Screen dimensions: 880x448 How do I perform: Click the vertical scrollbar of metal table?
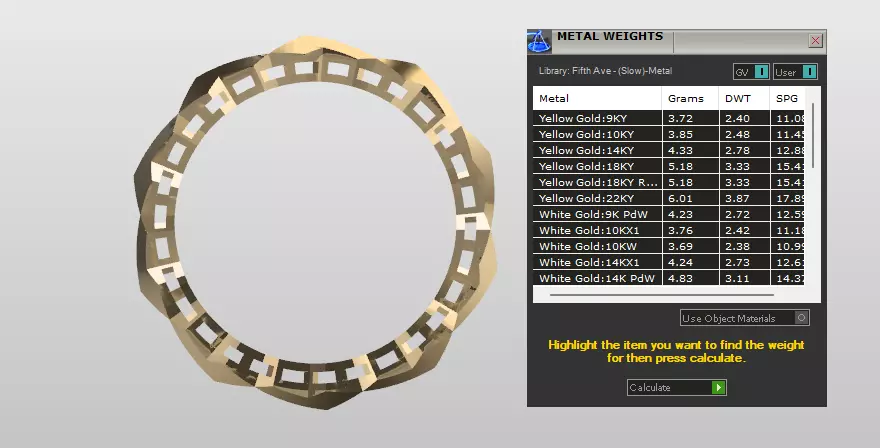tap(813, 135)
